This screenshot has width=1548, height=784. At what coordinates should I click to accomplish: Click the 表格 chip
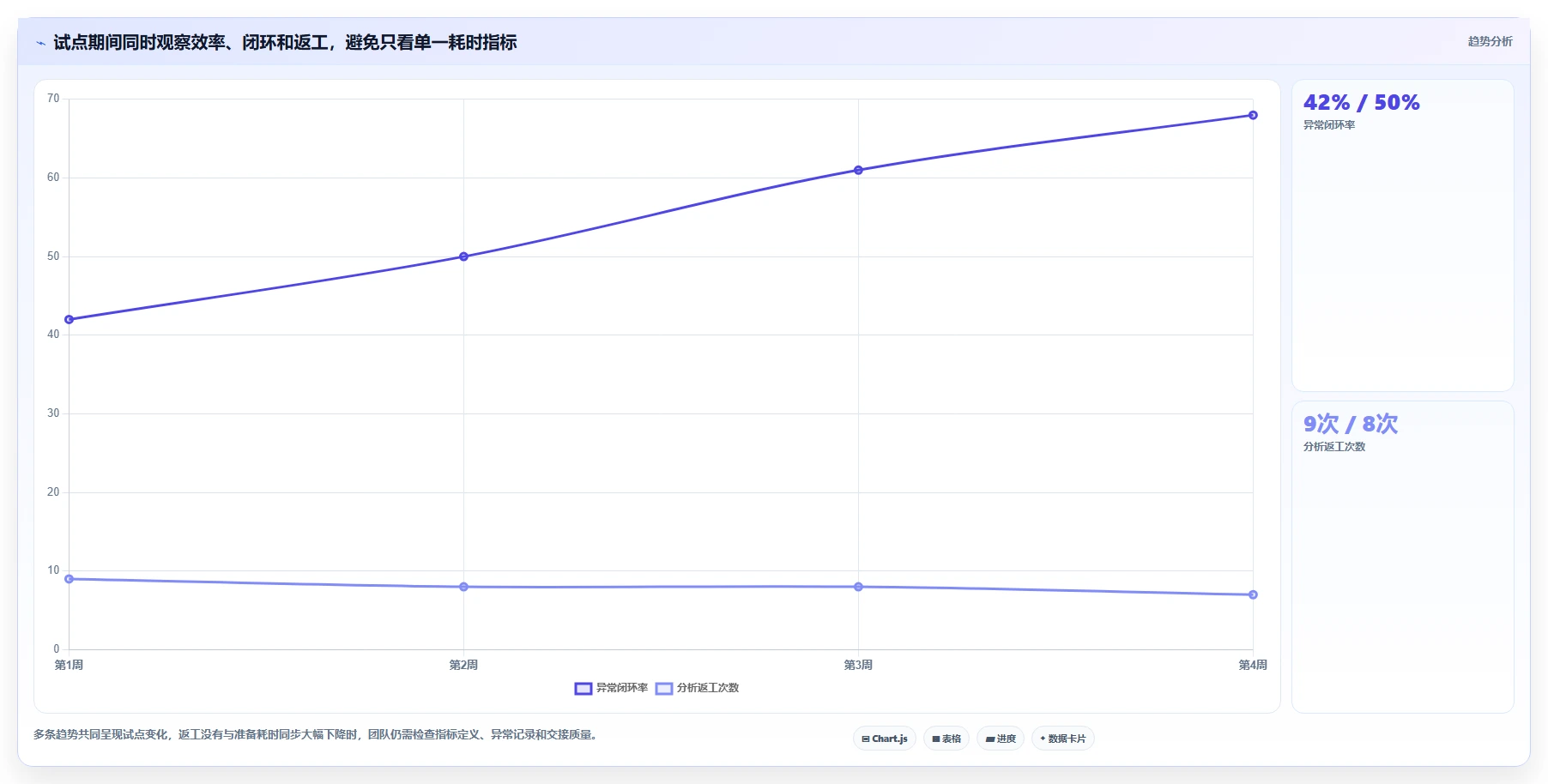tap(946, 739)
